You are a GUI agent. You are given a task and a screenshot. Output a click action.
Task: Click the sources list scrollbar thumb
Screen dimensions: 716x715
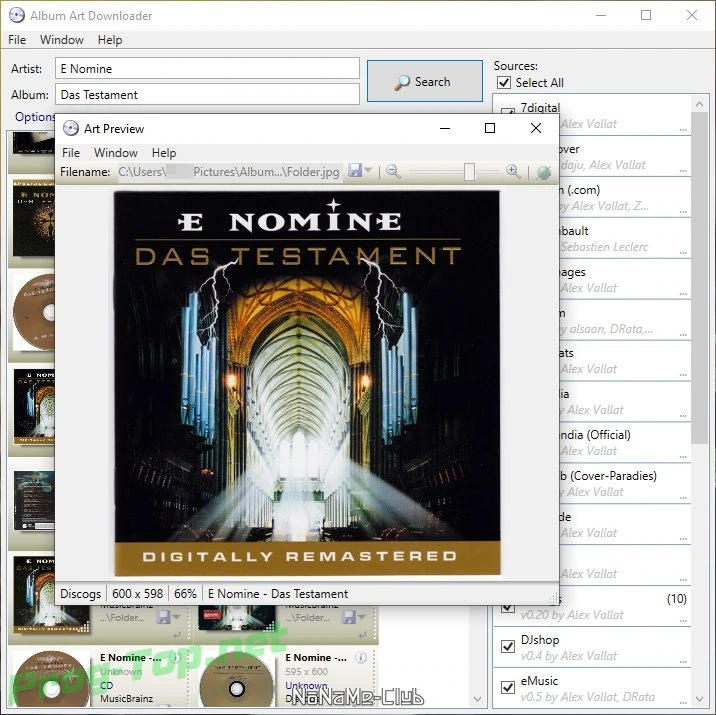coord(699,279)
